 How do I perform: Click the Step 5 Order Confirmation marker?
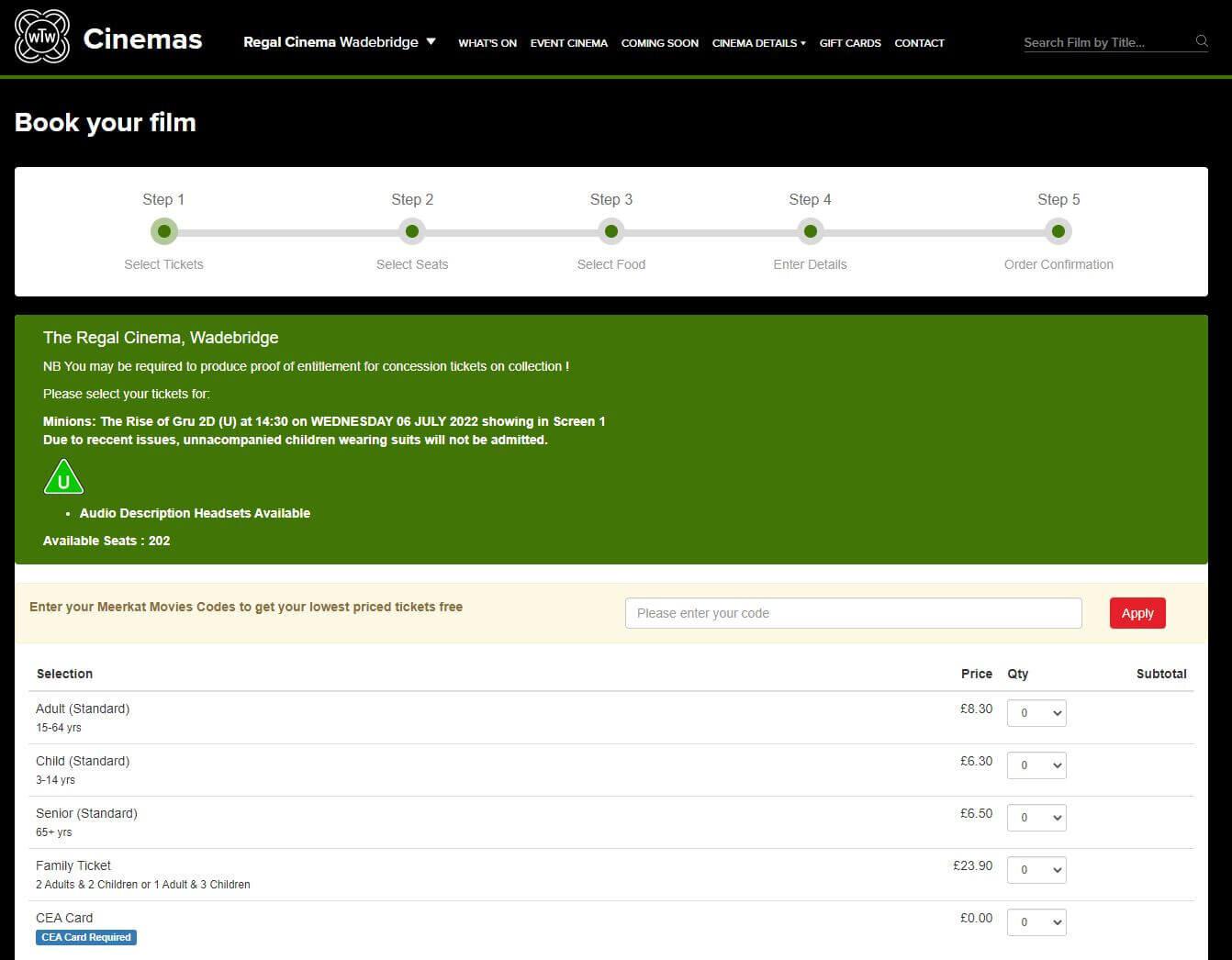1058,231
